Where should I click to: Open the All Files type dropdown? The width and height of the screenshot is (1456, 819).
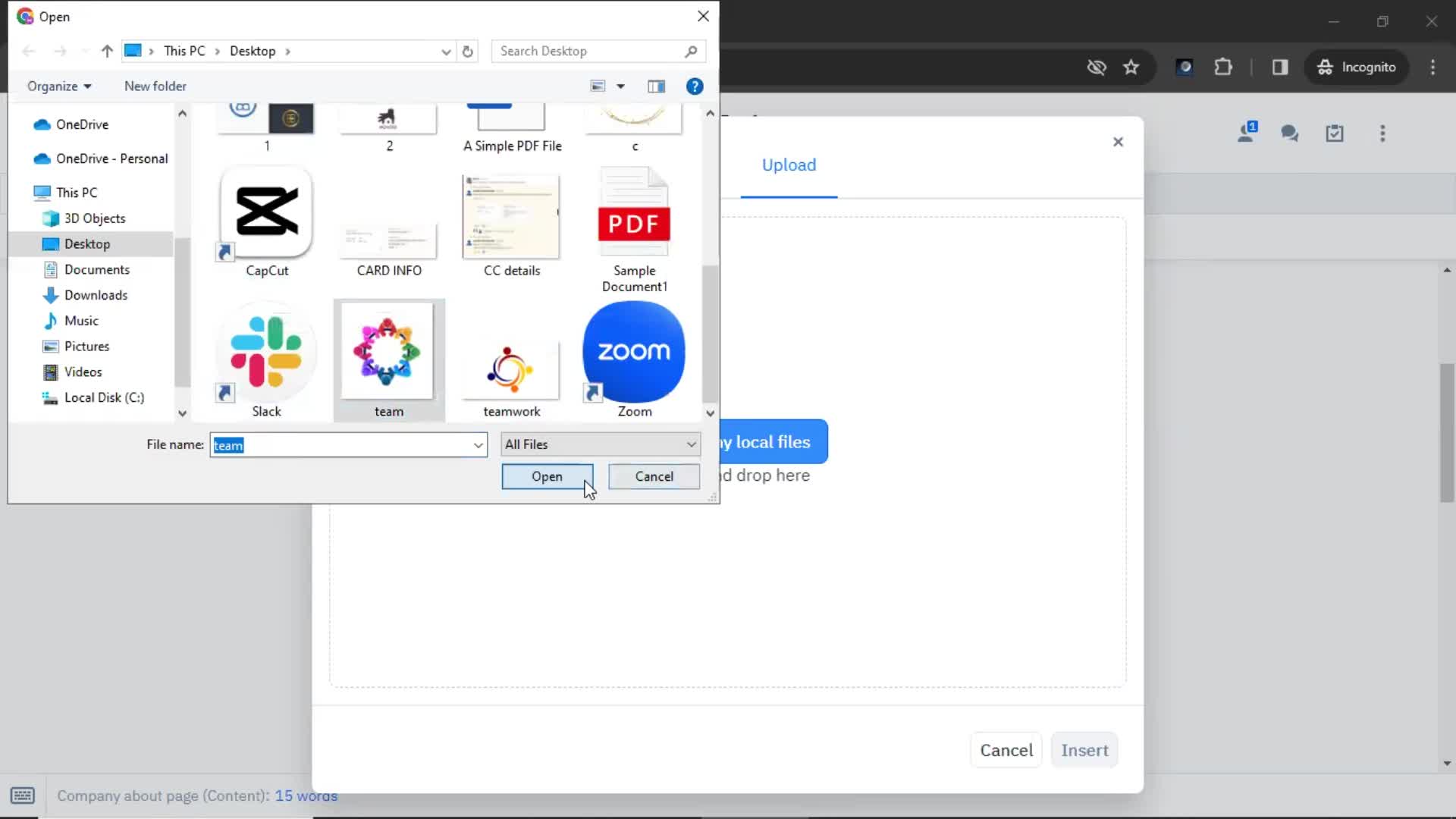pyautogui.click(x=601, y=444)
